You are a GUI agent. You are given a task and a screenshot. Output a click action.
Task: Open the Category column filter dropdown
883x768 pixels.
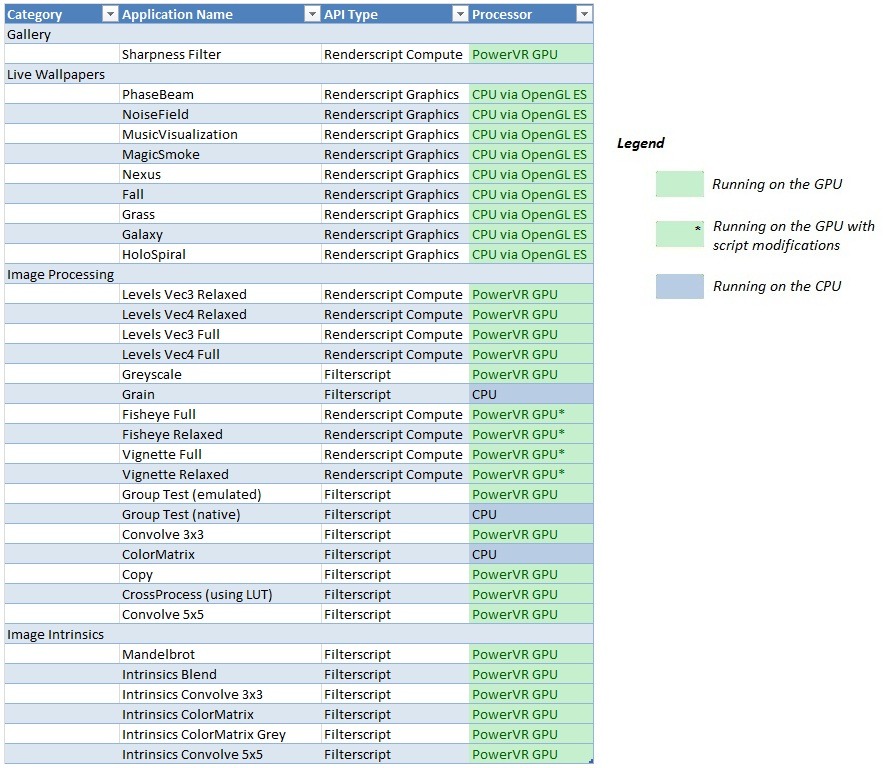(x=110, y=15)
